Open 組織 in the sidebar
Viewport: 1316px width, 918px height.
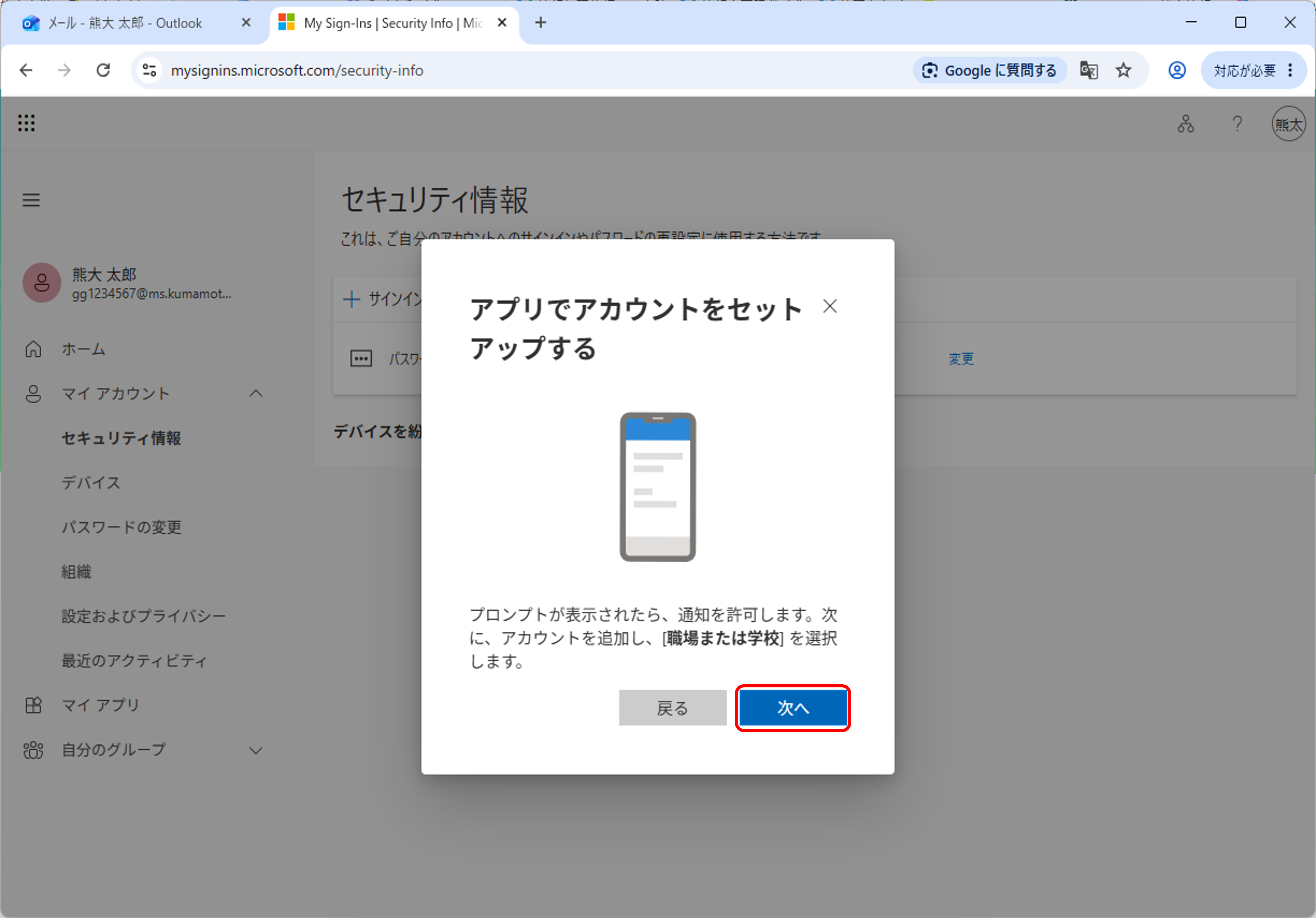pyautogui.click(x=76, y=571)
